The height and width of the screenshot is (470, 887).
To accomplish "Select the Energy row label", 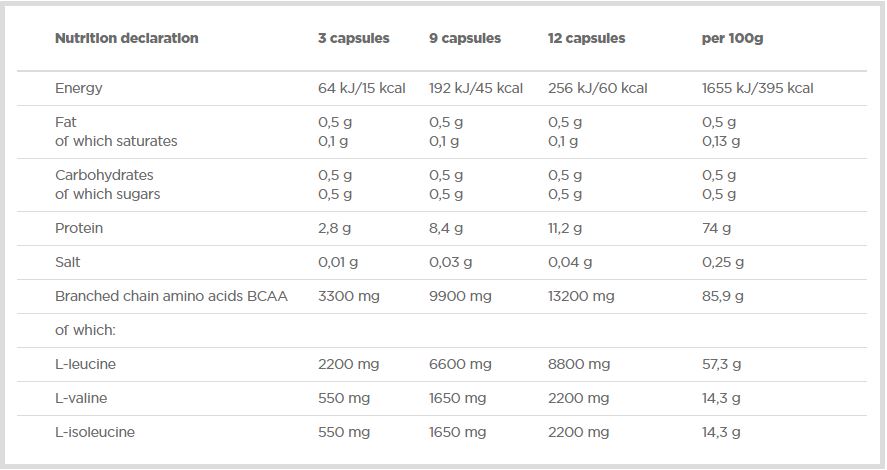I will 79,88.
